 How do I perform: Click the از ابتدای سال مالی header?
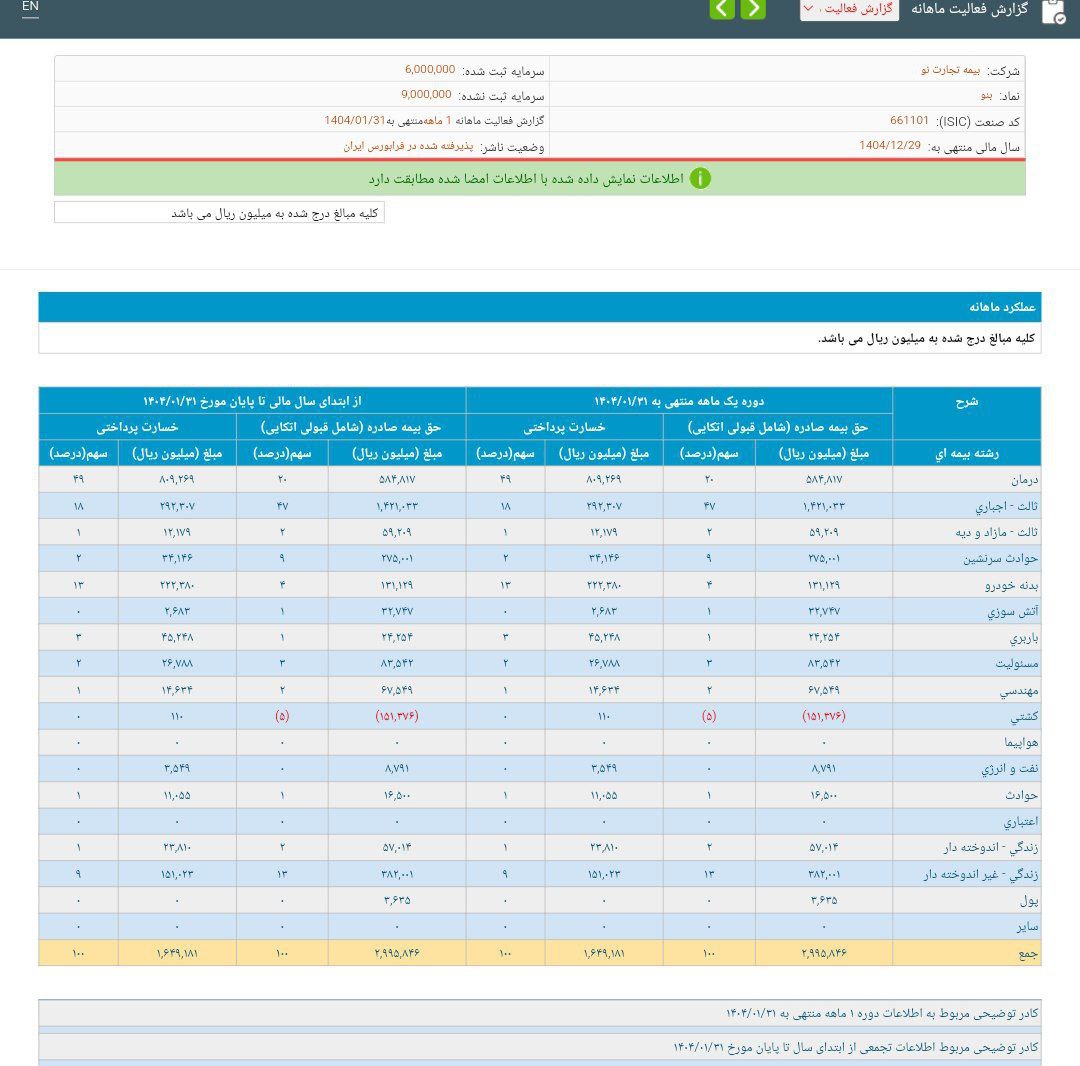(252, 401)
